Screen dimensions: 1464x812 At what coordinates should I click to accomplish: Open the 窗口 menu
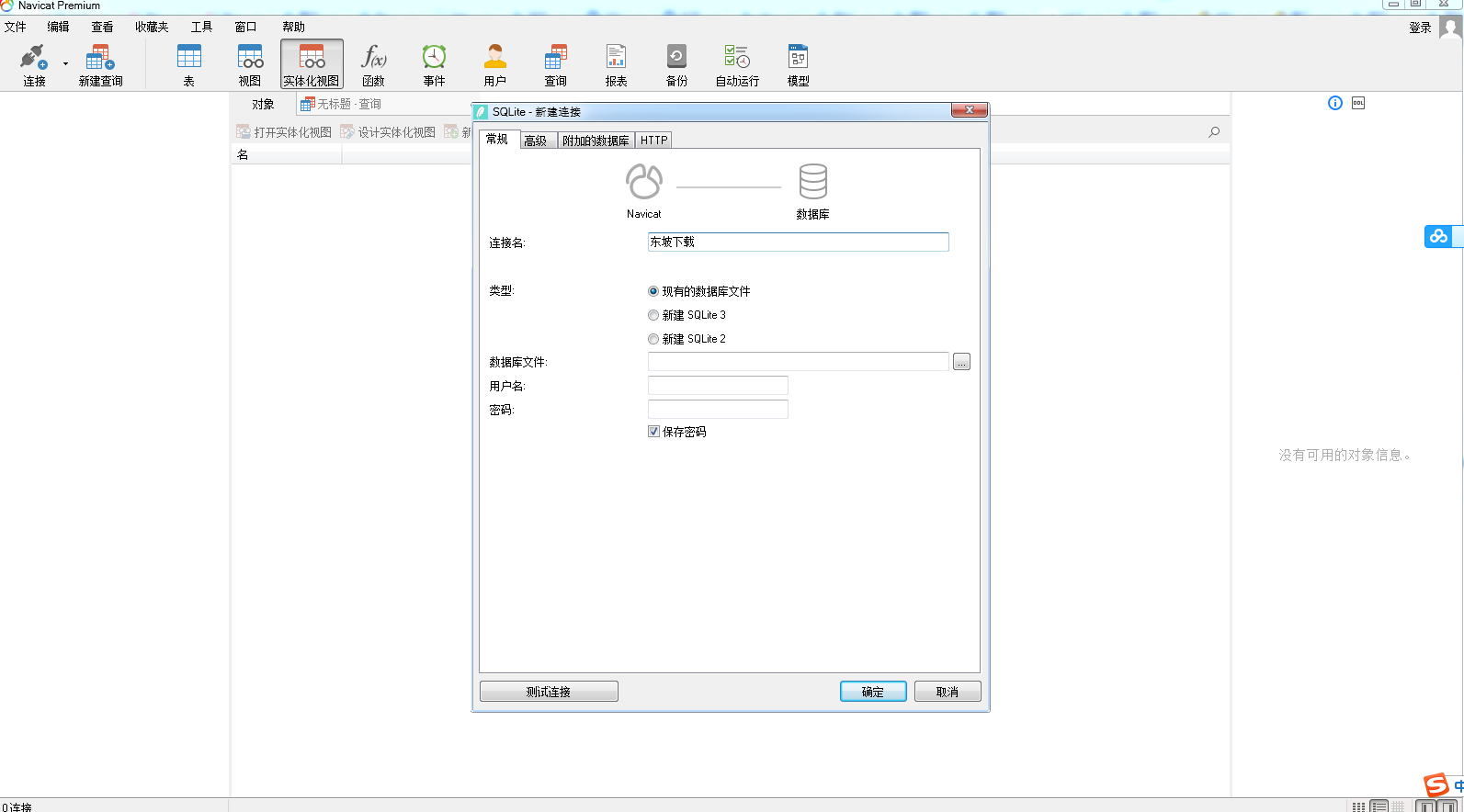coord(245,27)
